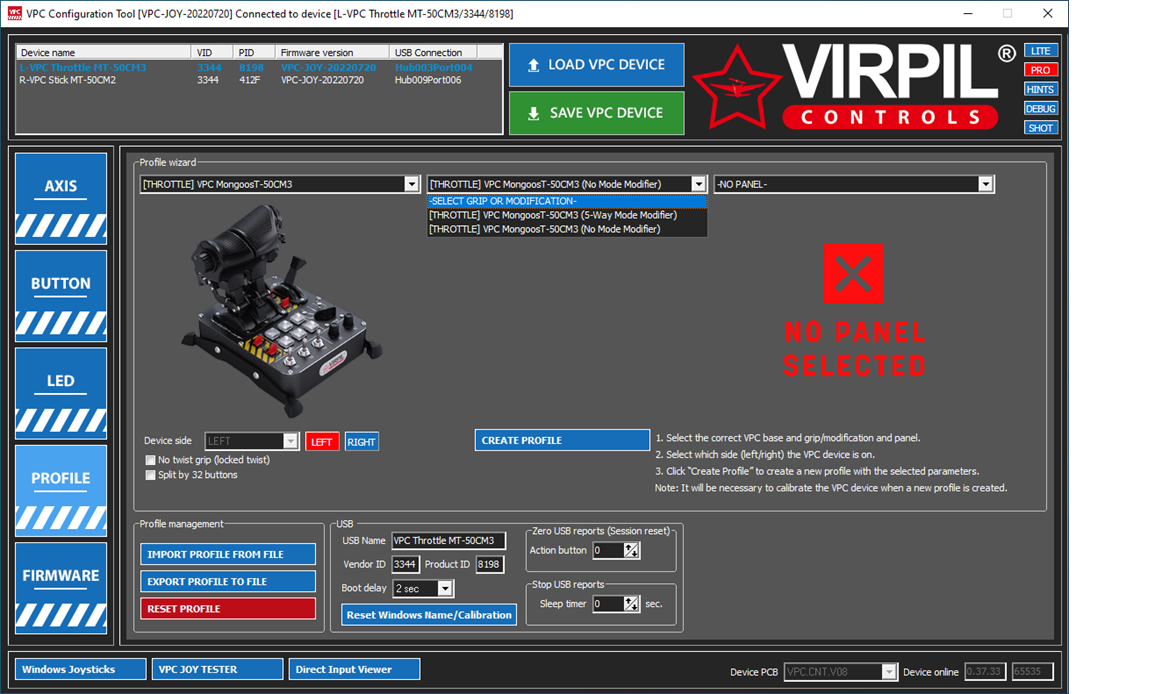Image resolution: width=1152 pixels, height=694 pixels.
Task: Click CREATE PROFILE button
Action: (562, 440)
